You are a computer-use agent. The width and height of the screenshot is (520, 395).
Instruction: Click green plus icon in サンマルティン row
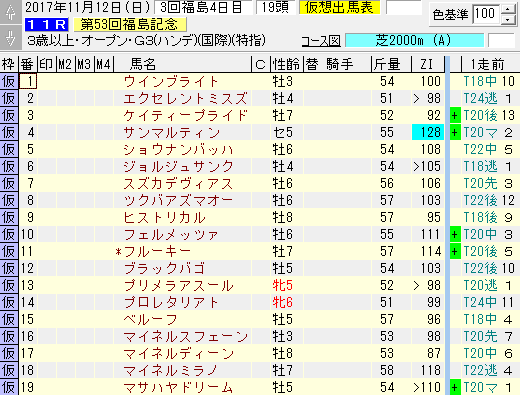[455, 133]
